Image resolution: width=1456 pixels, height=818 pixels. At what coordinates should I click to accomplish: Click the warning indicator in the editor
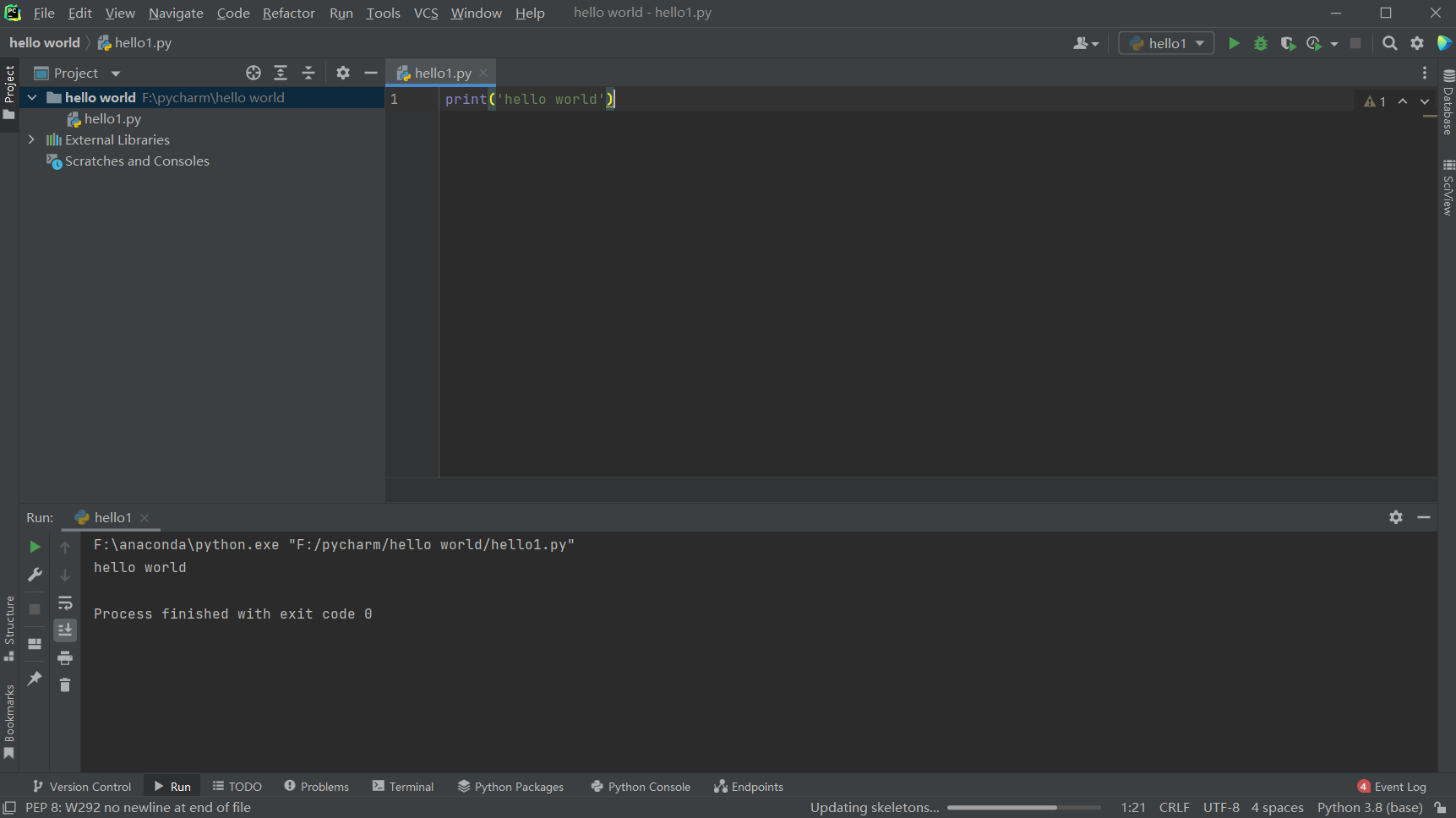click(x=1375, y=101)
